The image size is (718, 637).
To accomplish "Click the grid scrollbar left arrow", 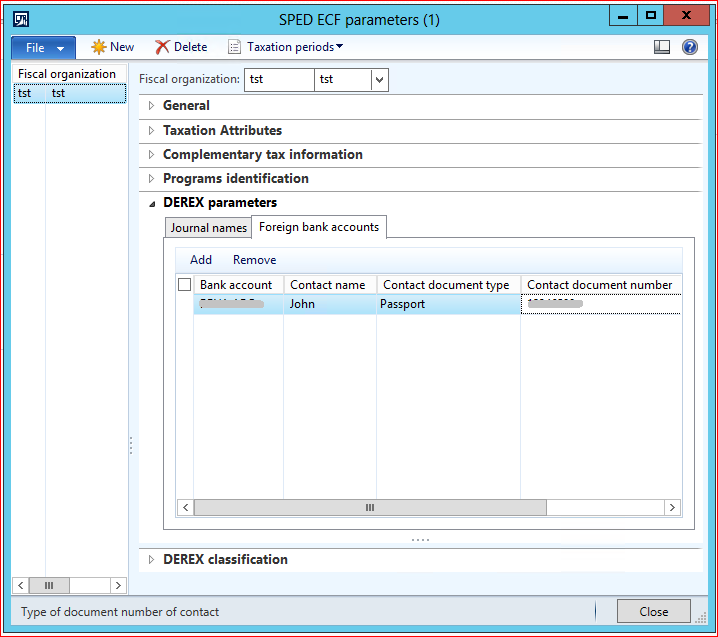I will (185, 507).
